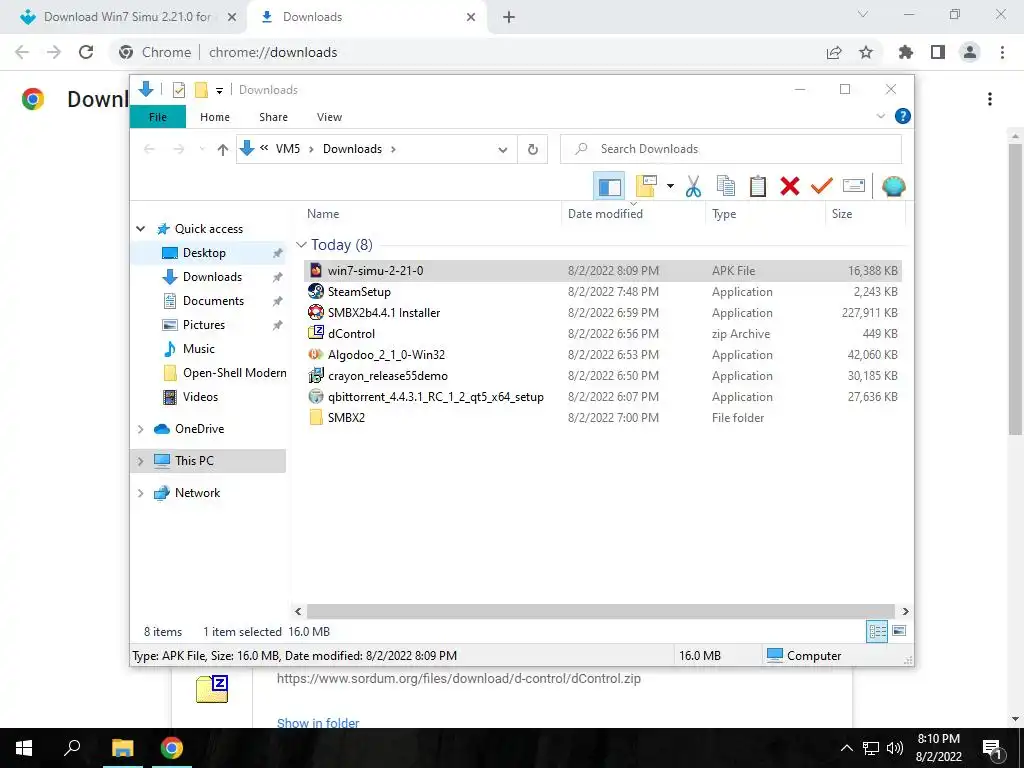Click Explorer forward arrow
The image size is (1024, 768).
179,150
